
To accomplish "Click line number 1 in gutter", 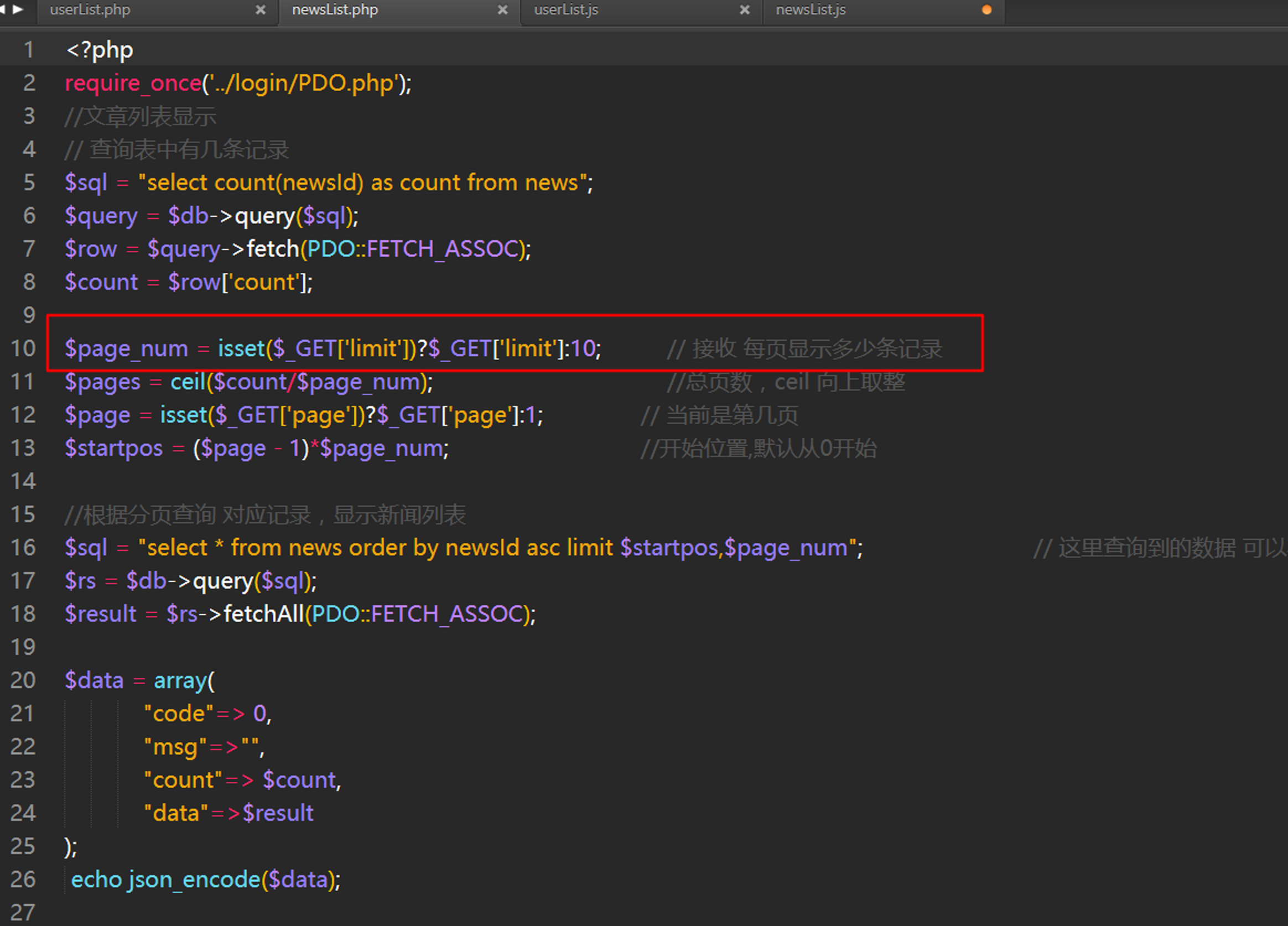I will point(28,50).
